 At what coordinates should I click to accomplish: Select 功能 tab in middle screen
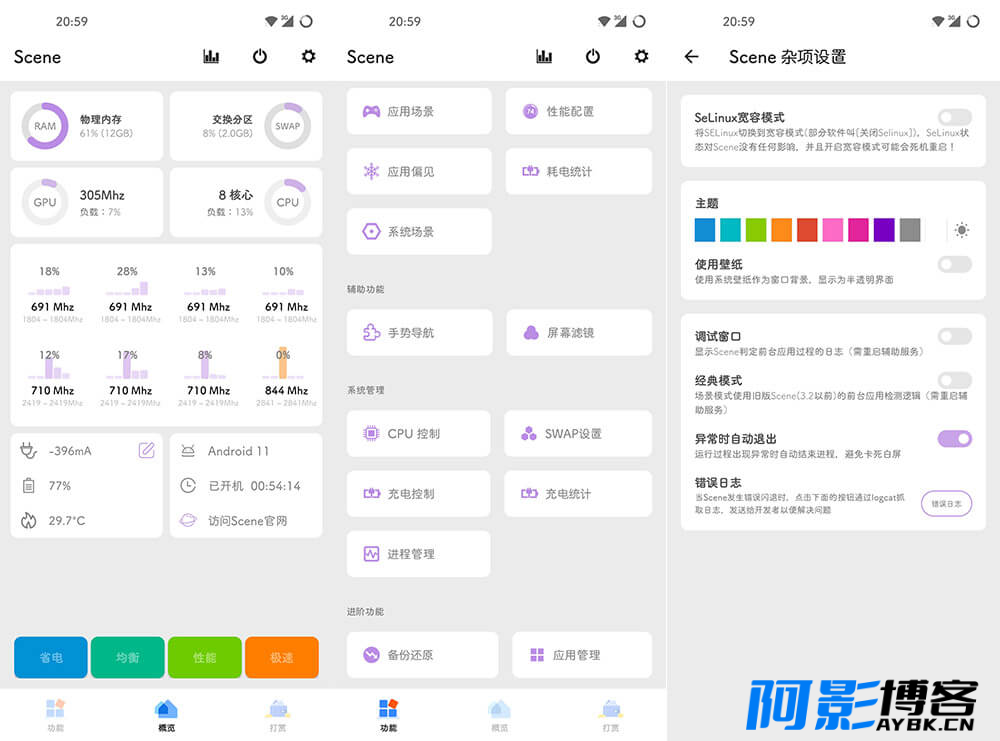coord(388,715)
